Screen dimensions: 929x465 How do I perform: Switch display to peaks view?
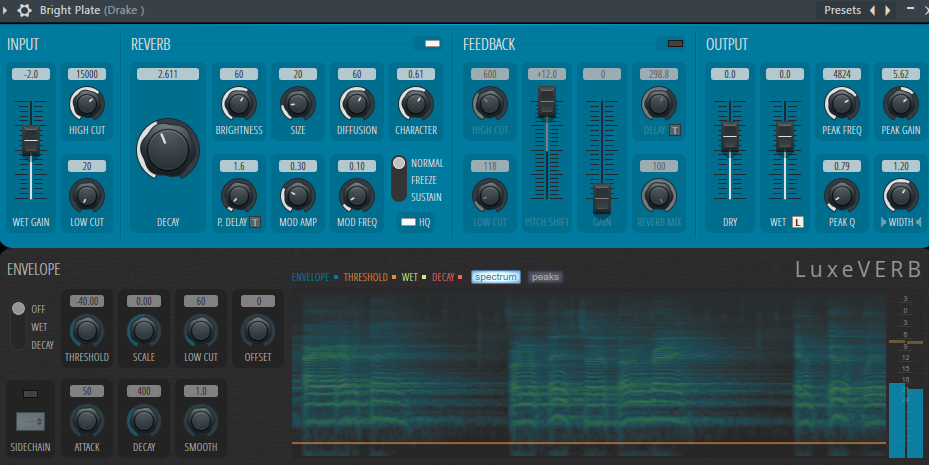point(545,276)
